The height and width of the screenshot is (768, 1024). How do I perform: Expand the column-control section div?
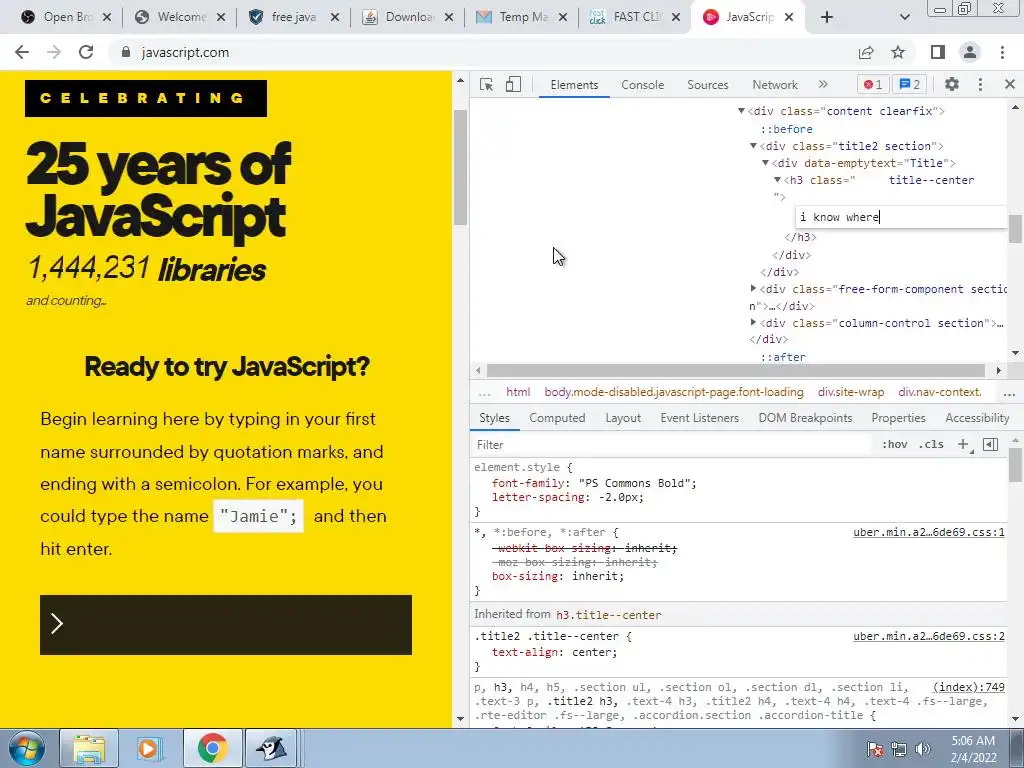coord(753,322)
